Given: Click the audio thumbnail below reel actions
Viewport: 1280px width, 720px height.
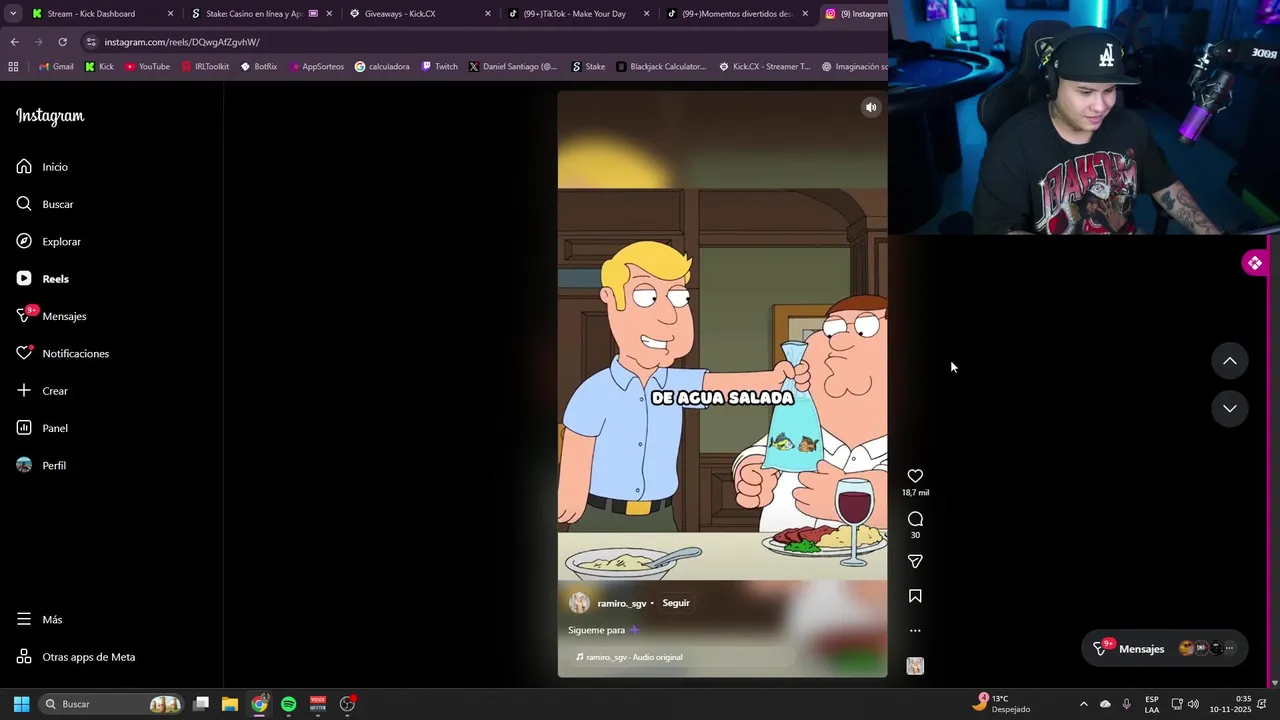Looking at the screenshot, I should point(915,666).
